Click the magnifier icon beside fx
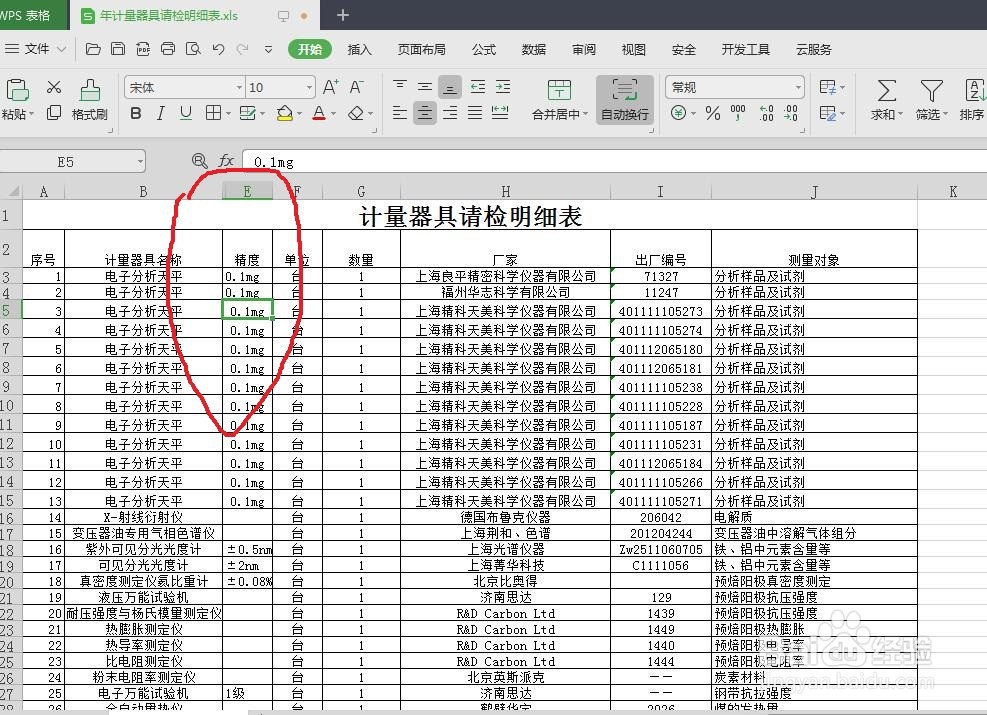This screenshot has width=987, height=715. click(200, 161)
